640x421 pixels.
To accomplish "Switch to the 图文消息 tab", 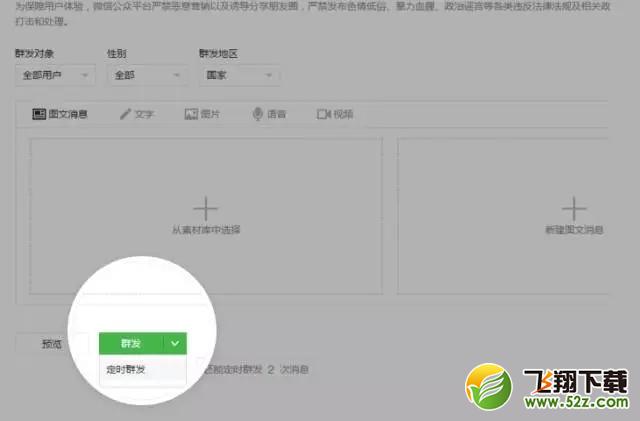I will tap(60, 114).
